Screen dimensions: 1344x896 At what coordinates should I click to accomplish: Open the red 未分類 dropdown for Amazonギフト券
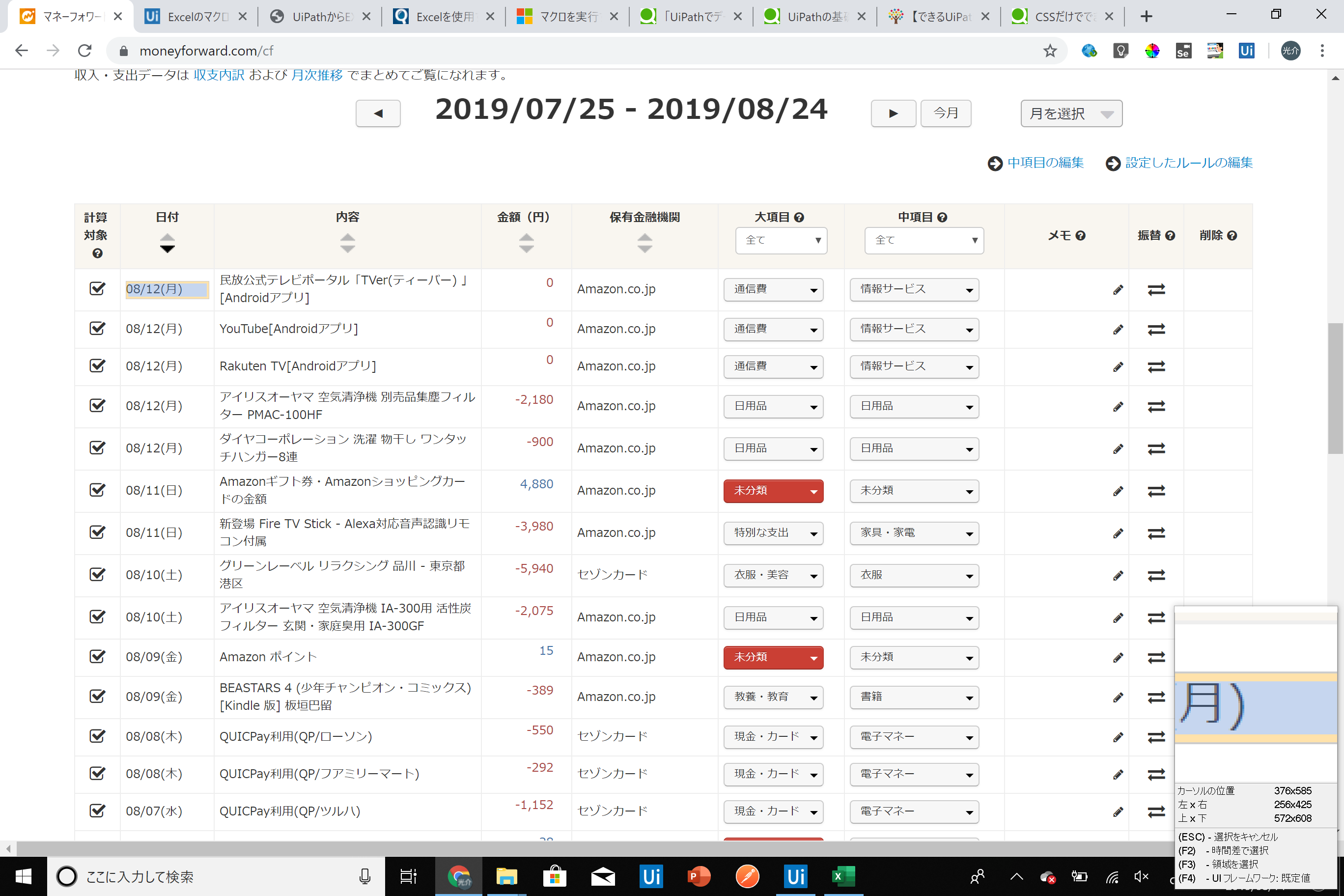(x=773, y=490)
